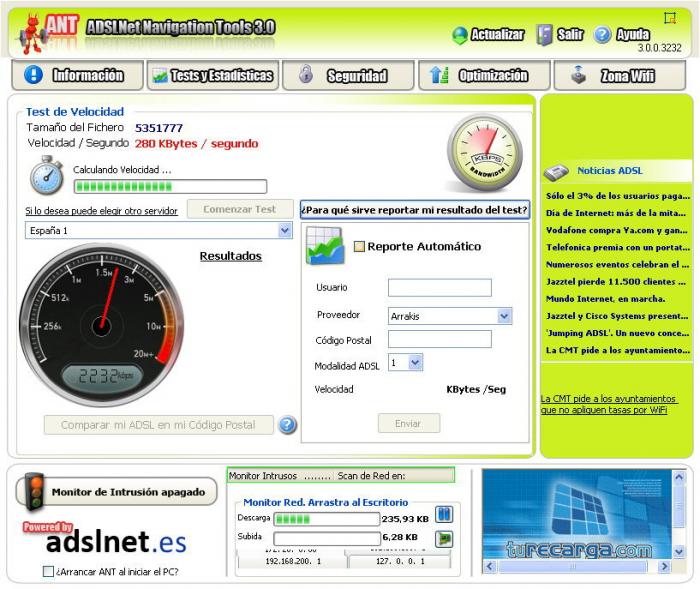Click the Actualizar globe icon

pos(460,35)
